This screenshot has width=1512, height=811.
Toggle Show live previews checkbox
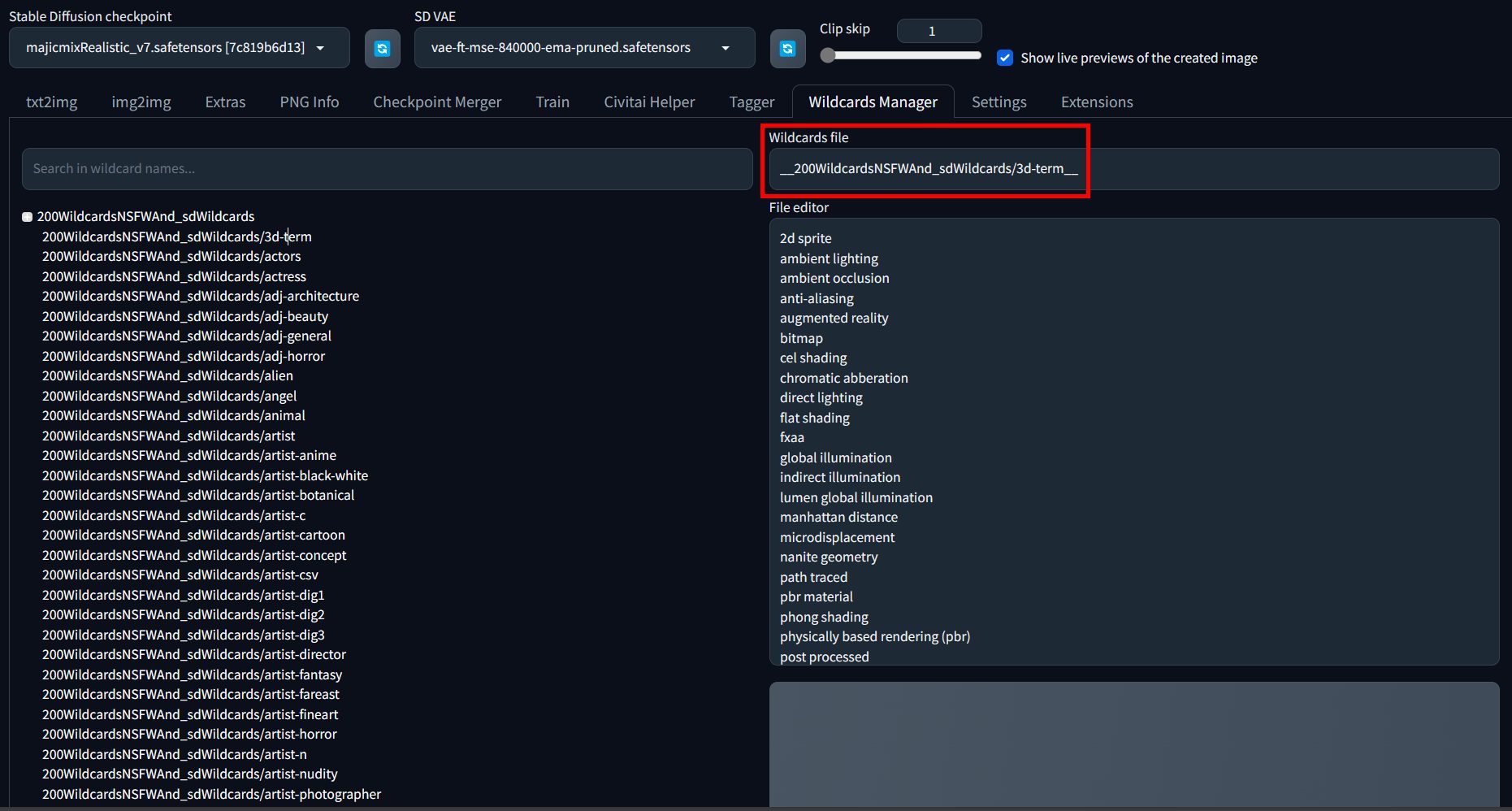[x=1005, y=58]
